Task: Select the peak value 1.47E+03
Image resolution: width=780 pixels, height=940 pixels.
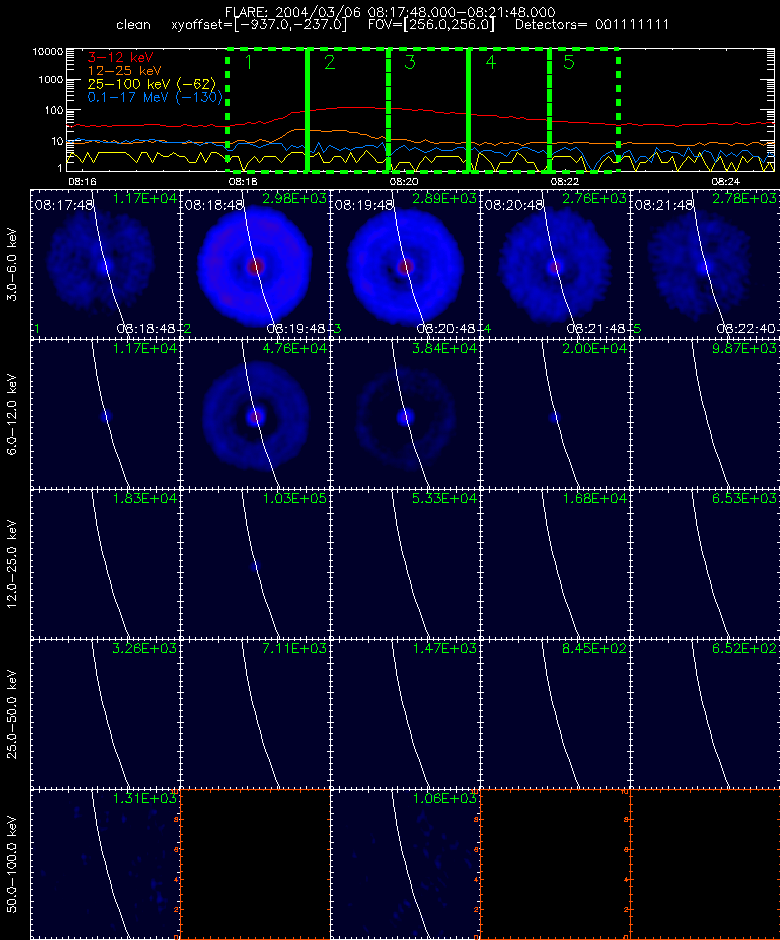Action: click(444, 648)
